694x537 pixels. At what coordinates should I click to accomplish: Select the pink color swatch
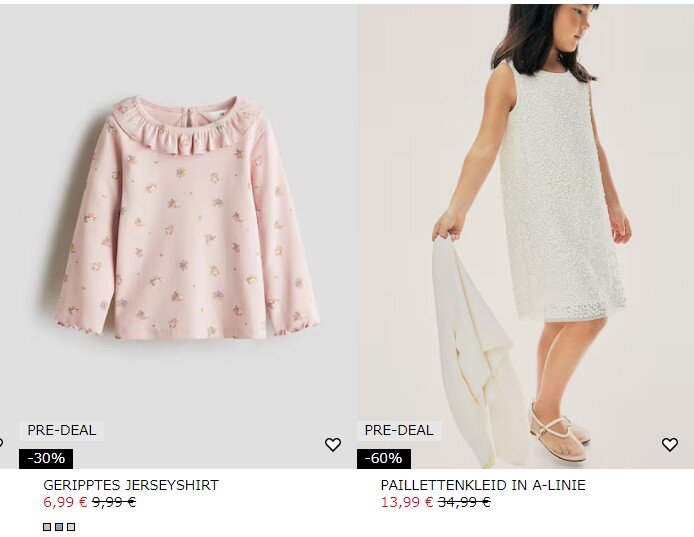coord(47,527)
